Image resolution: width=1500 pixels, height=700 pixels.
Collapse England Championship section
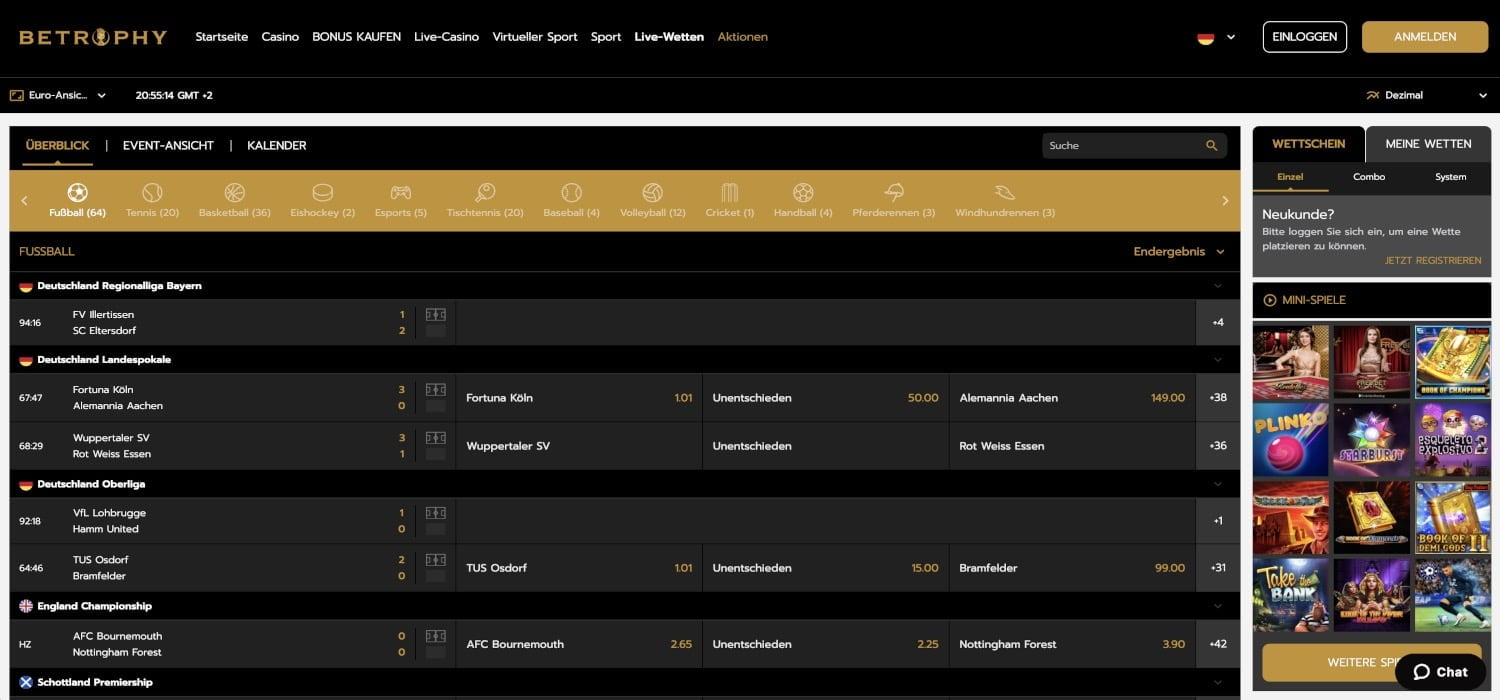click(1217, 606)
